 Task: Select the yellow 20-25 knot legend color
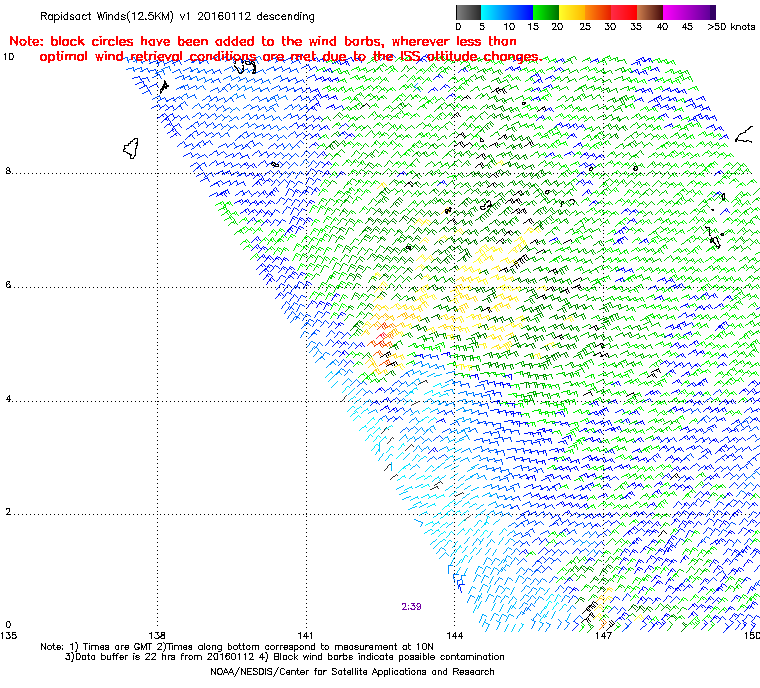(572, 12)
